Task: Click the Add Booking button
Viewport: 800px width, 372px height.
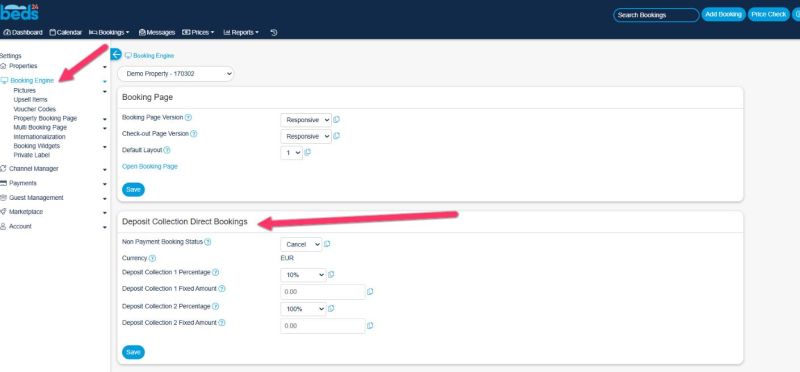Action: tap(723, 15)
